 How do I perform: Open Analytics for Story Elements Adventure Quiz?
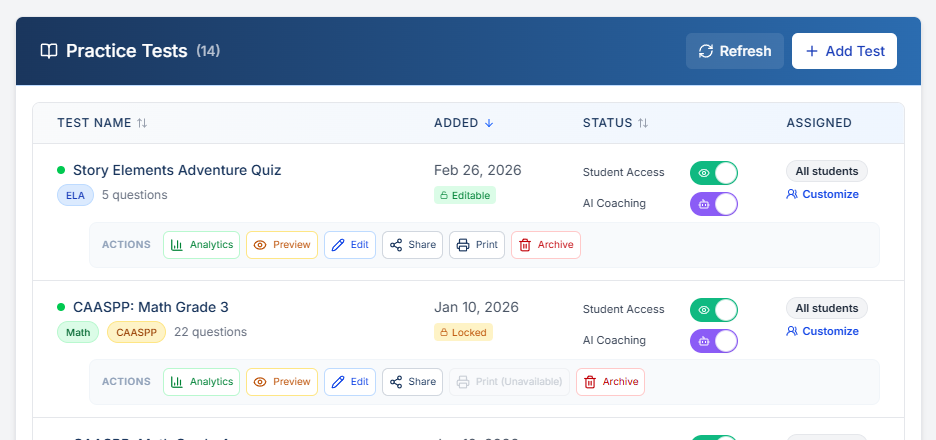(201, 245)
